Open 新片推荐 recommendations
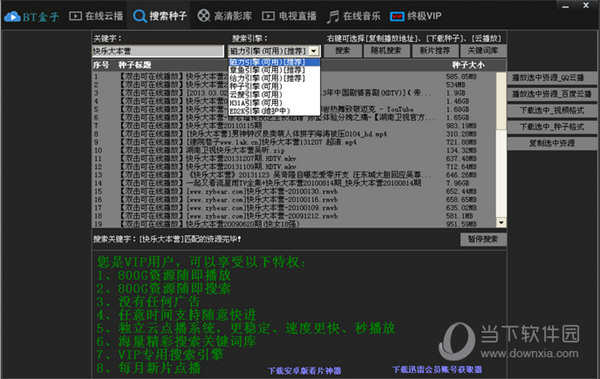Image resolution: width=600 pixels, height=379 pixels. (434, 51)
